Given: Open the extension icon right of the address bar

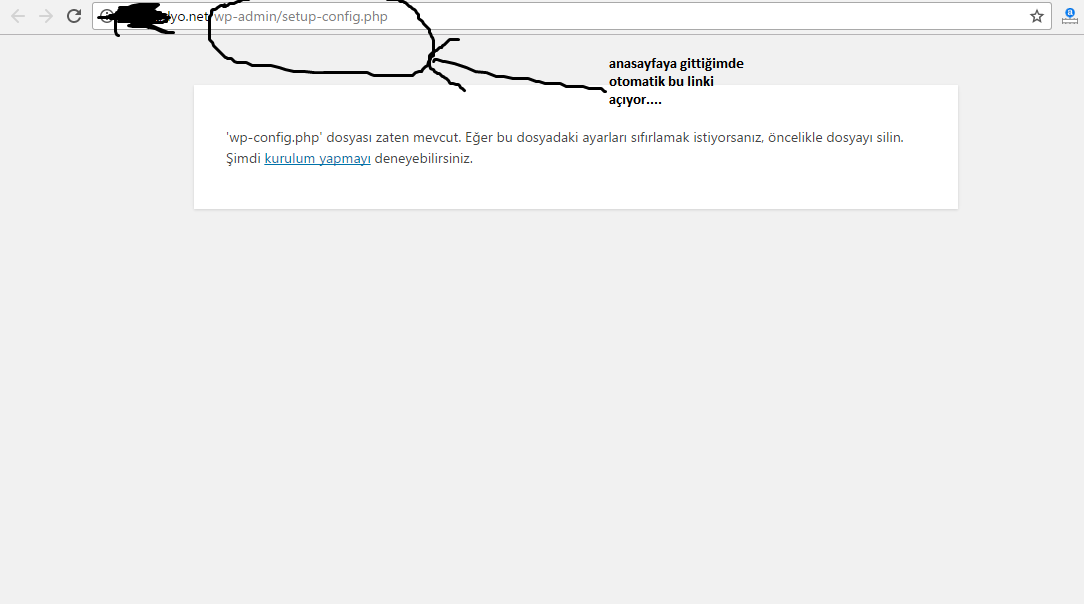Looking at the screenshot, I should pos(1069,16).
